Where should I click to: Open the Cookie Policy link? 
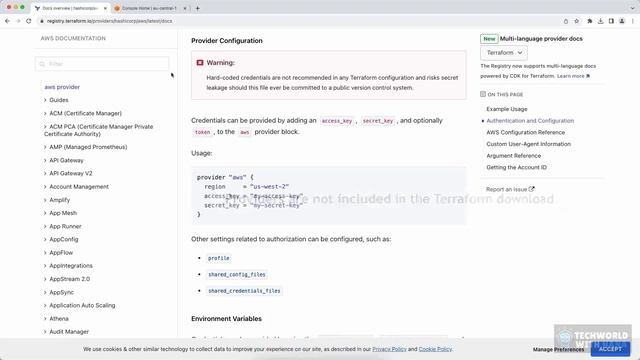(x=435, y=349)
